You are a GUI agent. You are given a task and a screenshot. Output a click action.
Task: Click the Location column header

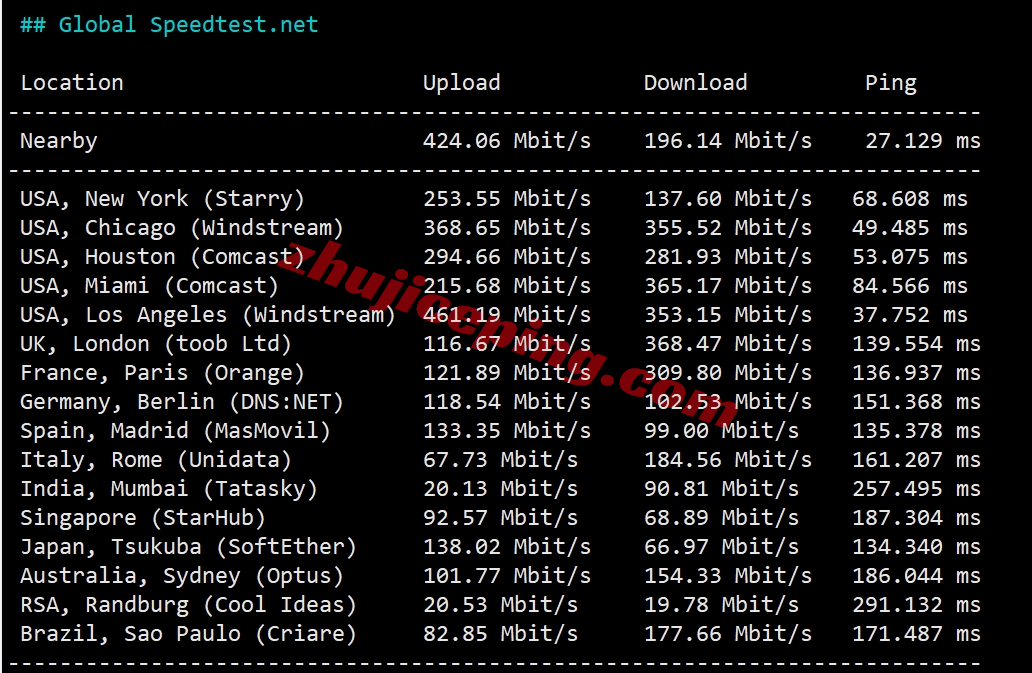tap(72, 83)
